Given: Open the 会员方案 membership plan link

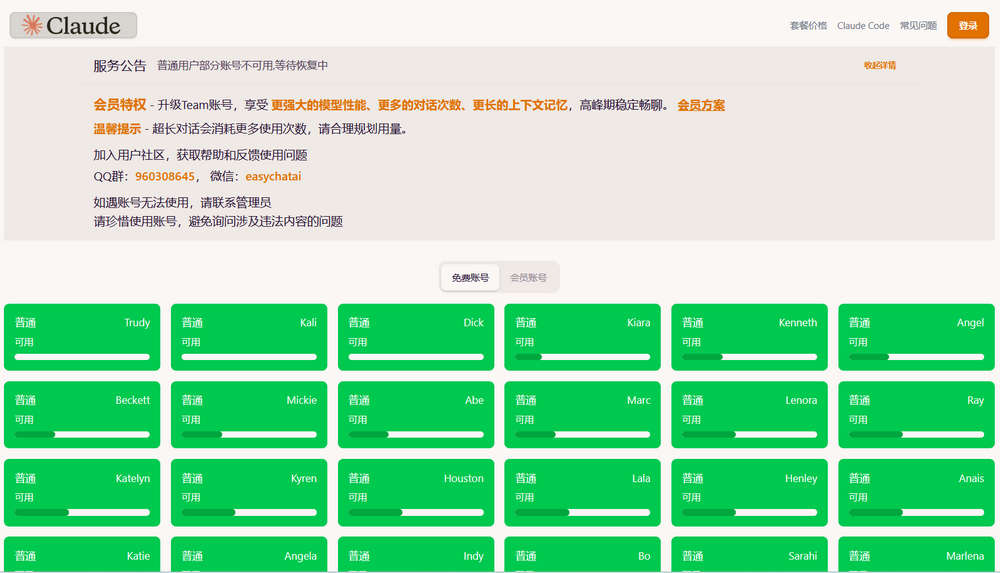Looking at the screenshot, I should [701, 105].
